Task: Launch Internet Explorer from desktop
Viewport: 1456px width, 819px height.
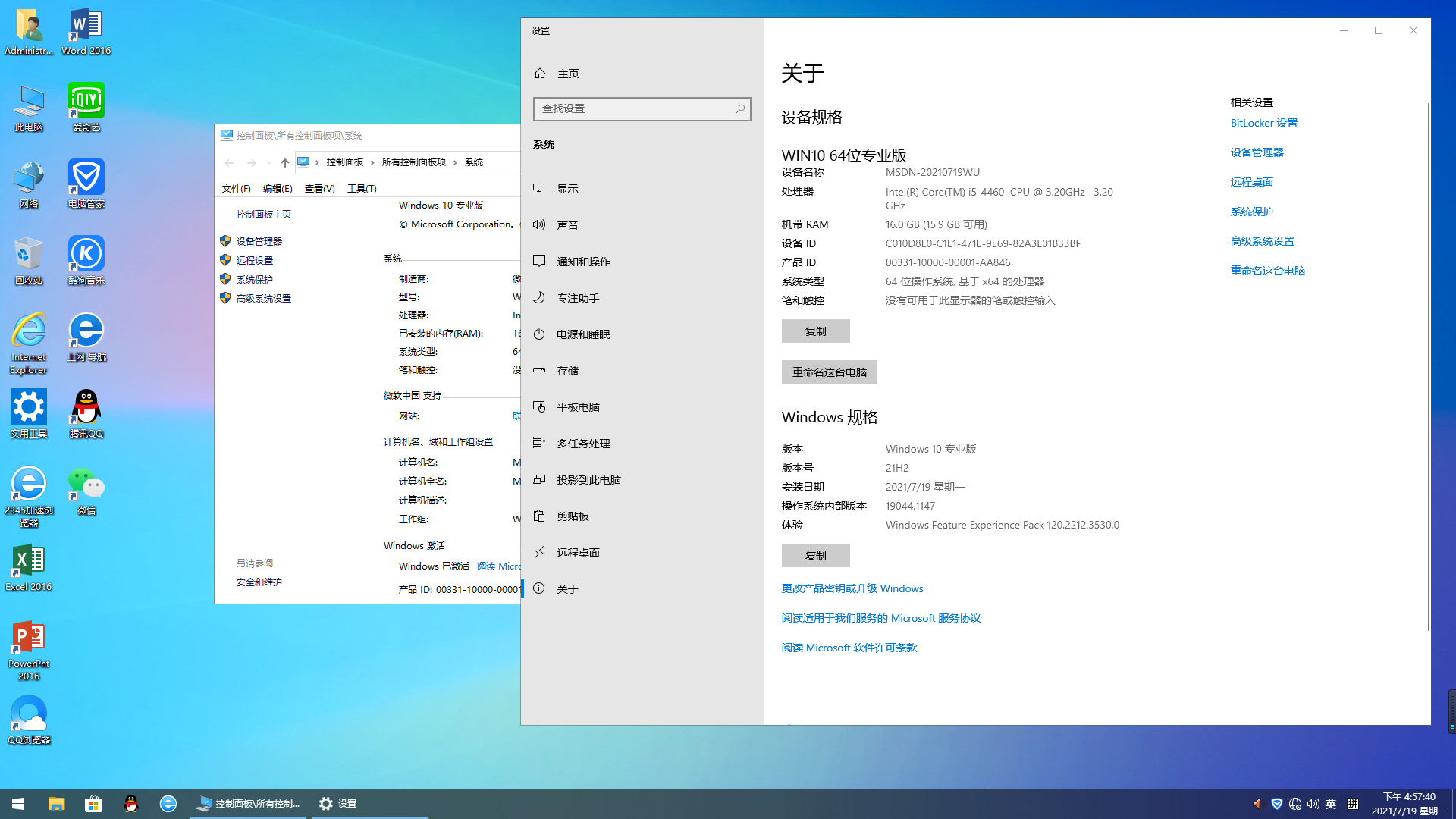Action: pyautogui.click(x=29, y=344)
